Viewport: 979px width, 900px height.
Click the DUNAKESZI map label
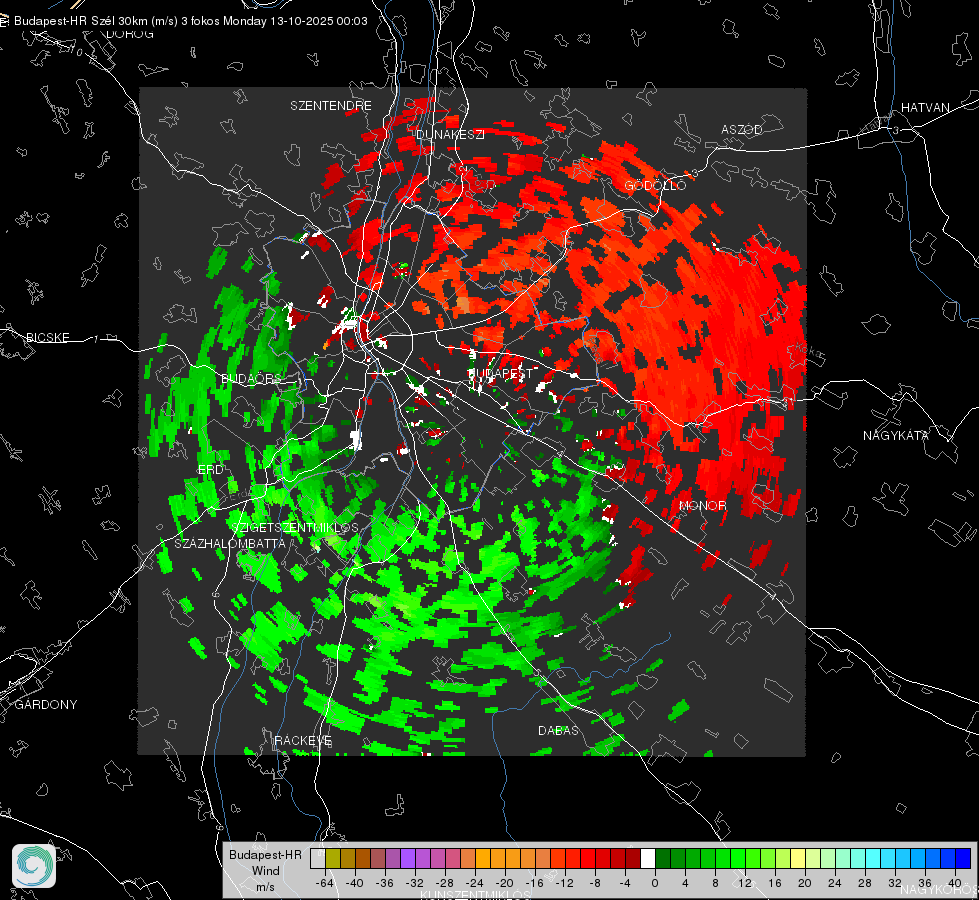point(450,134)
